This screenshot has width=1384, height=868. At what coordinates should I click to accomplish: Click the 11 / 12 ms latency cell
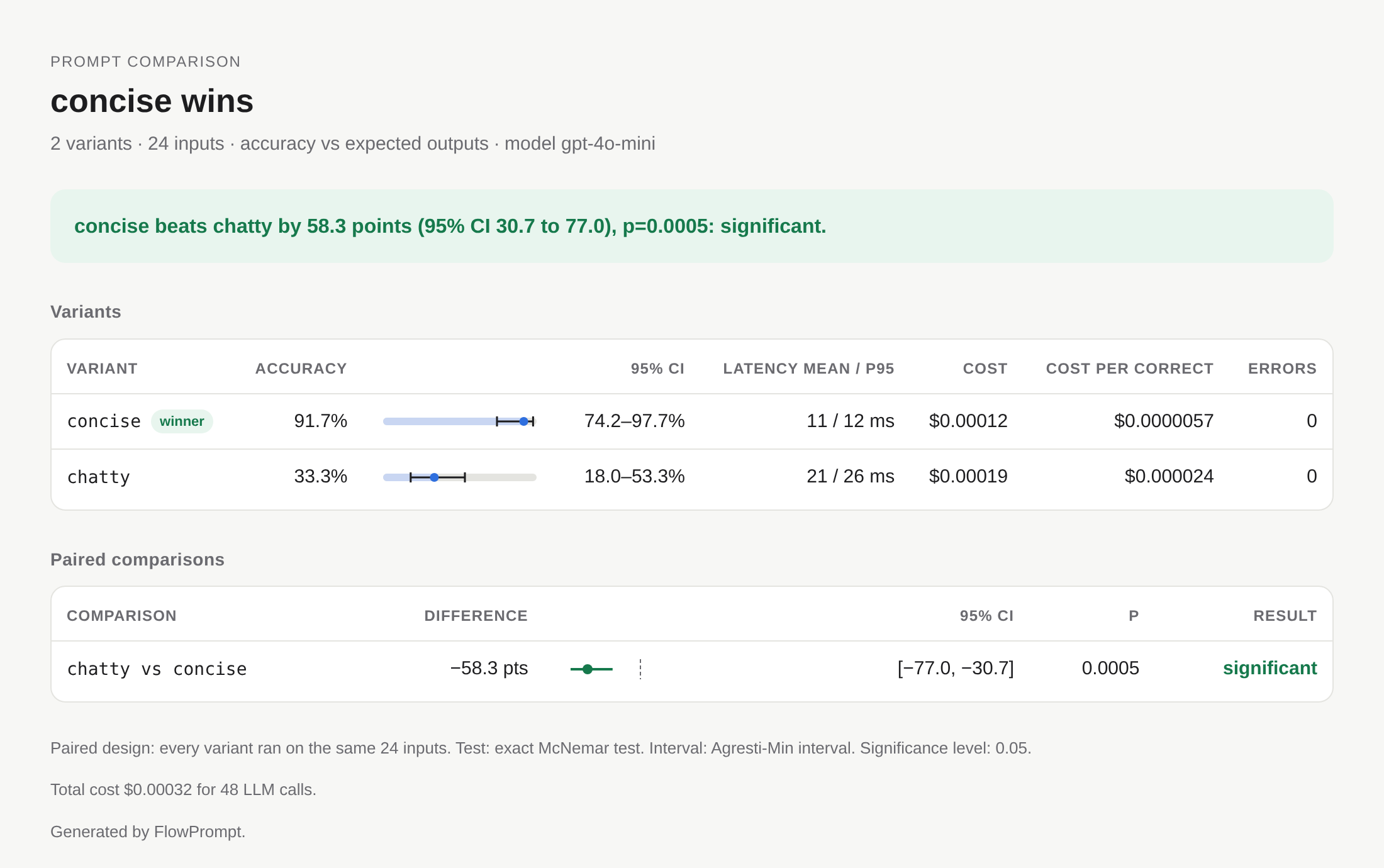(x=850, y=421)
